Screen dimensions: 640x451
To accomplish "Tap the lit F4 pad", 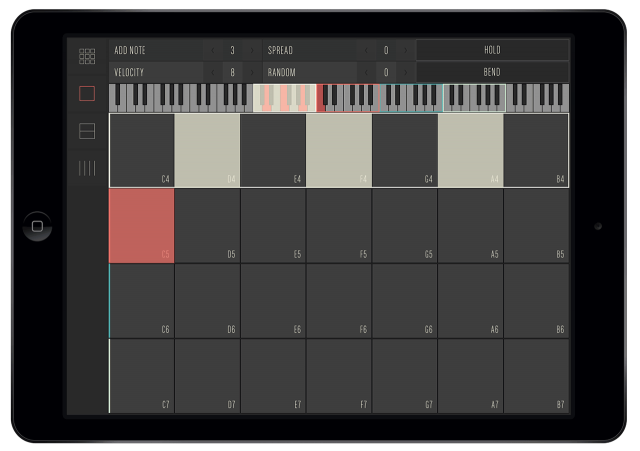I will point(339,151).
